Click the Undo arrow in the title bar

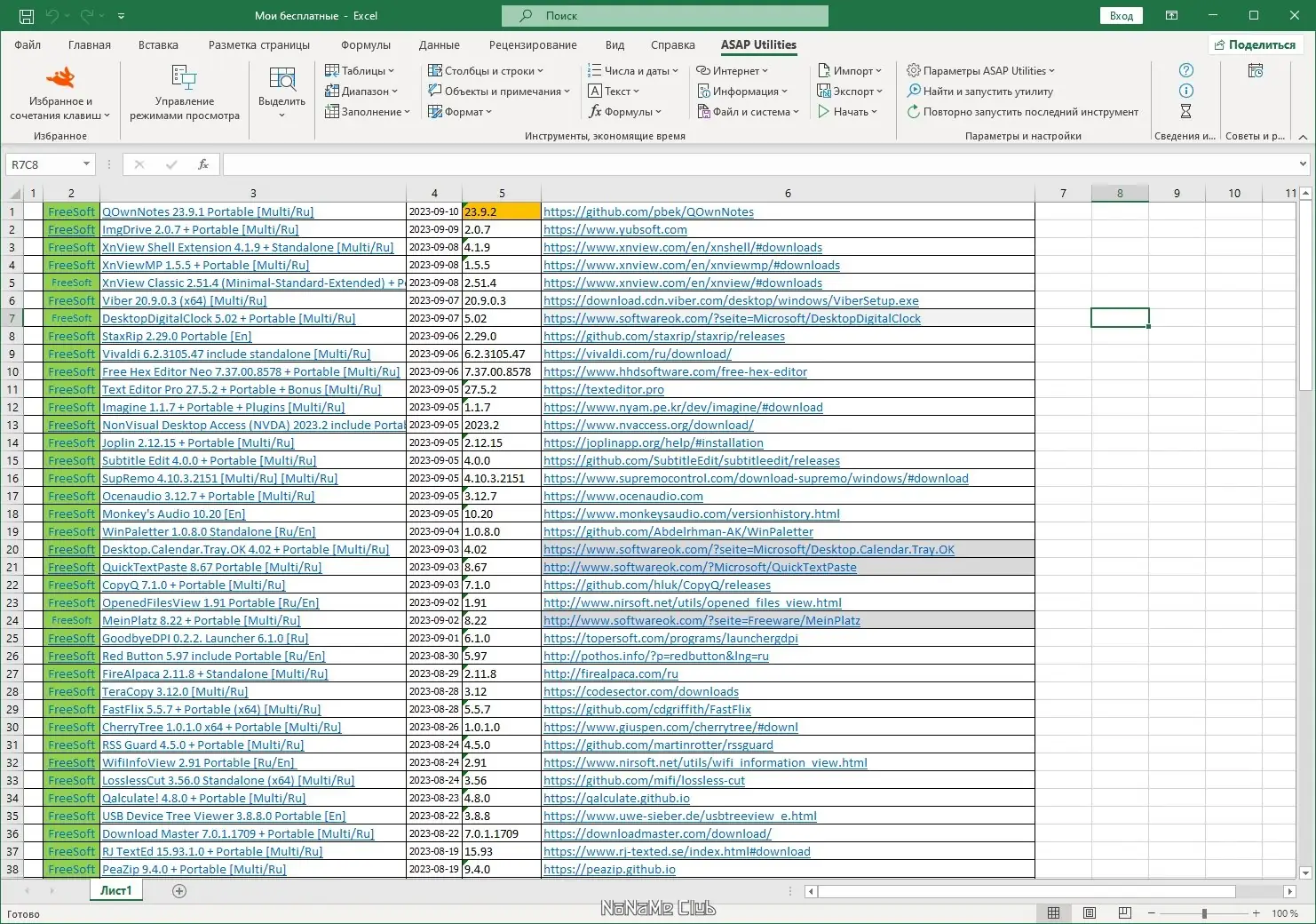point(52,16)
